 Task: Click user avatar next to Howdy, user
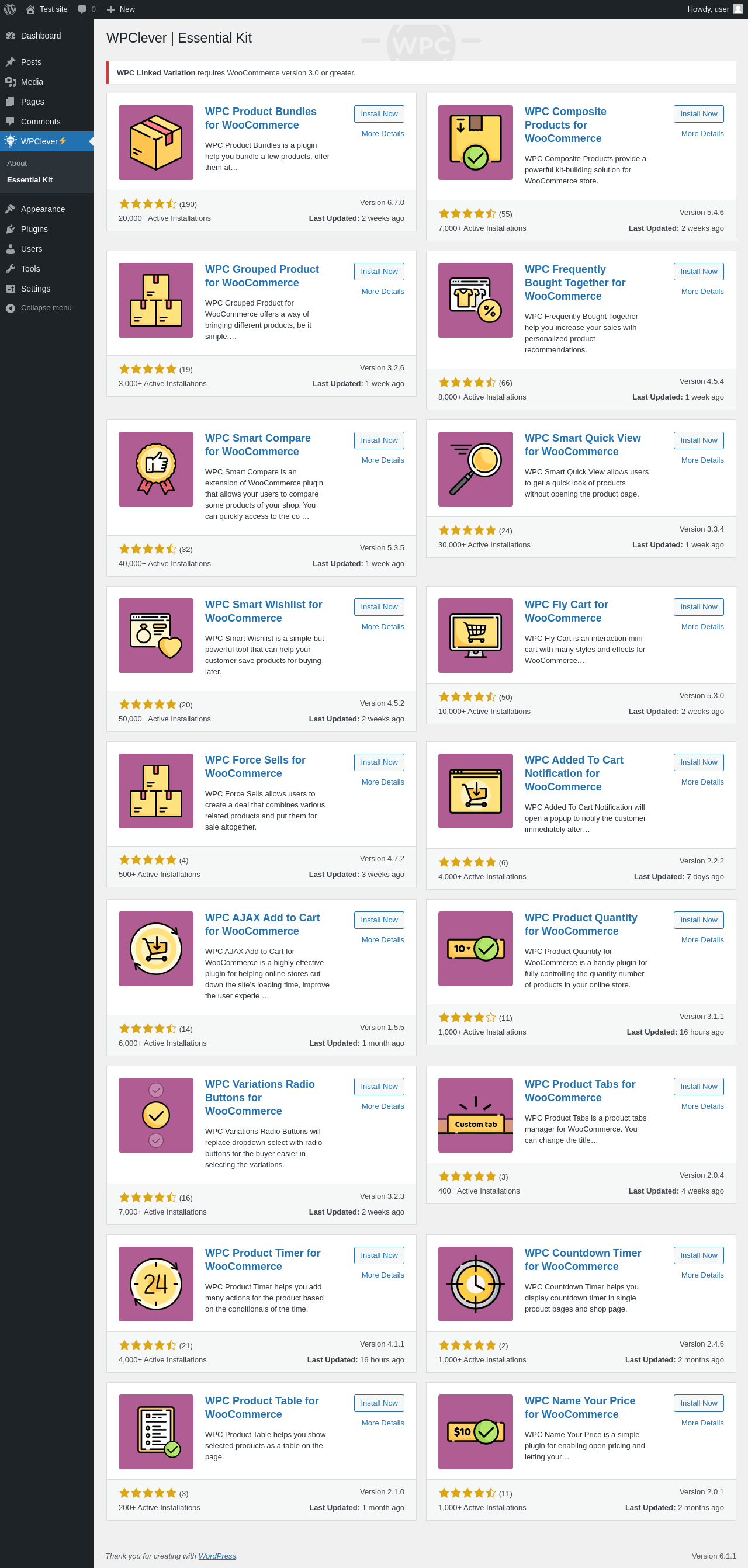coord(737,9)
